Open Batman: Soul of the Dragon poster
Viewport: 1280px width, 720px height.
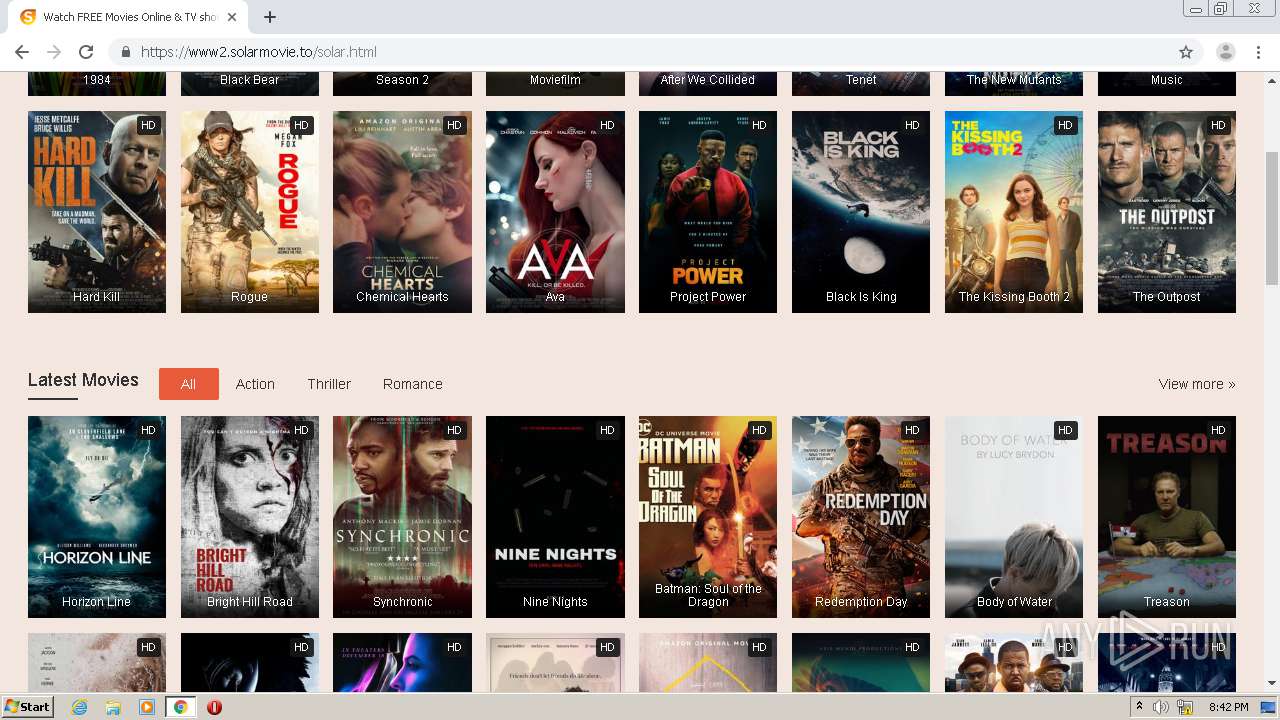click(708, 517)
